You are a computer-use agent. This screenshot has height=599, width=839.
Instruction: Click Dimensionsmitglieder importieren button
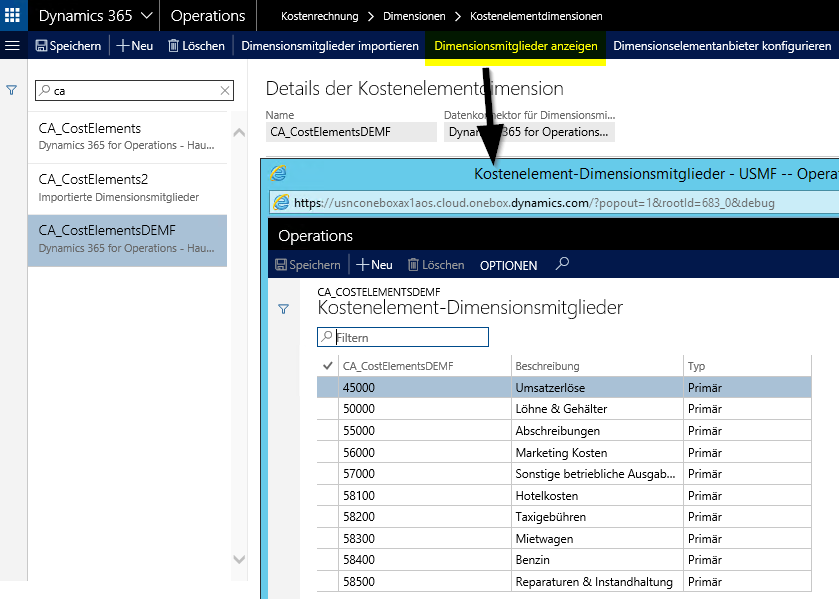(x=330, y=46)
